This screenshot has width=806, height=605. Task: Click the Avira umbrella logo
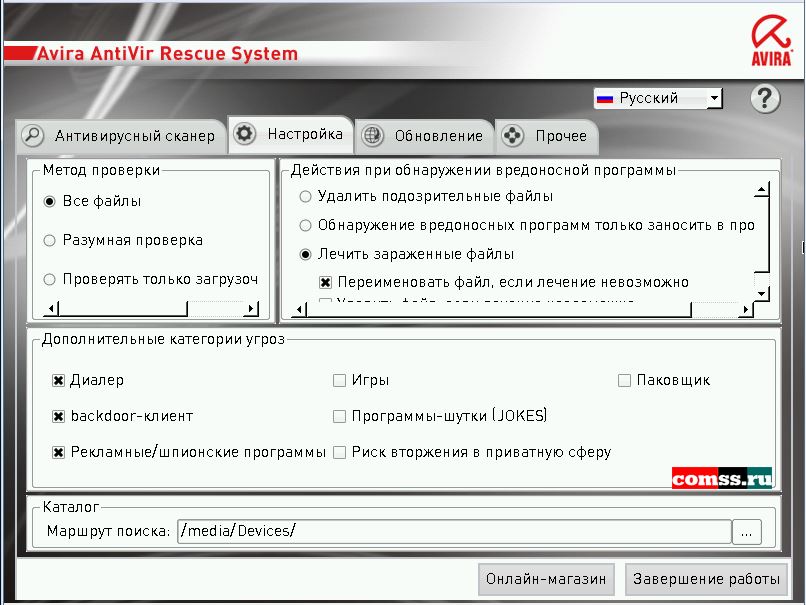click(771, 40)
